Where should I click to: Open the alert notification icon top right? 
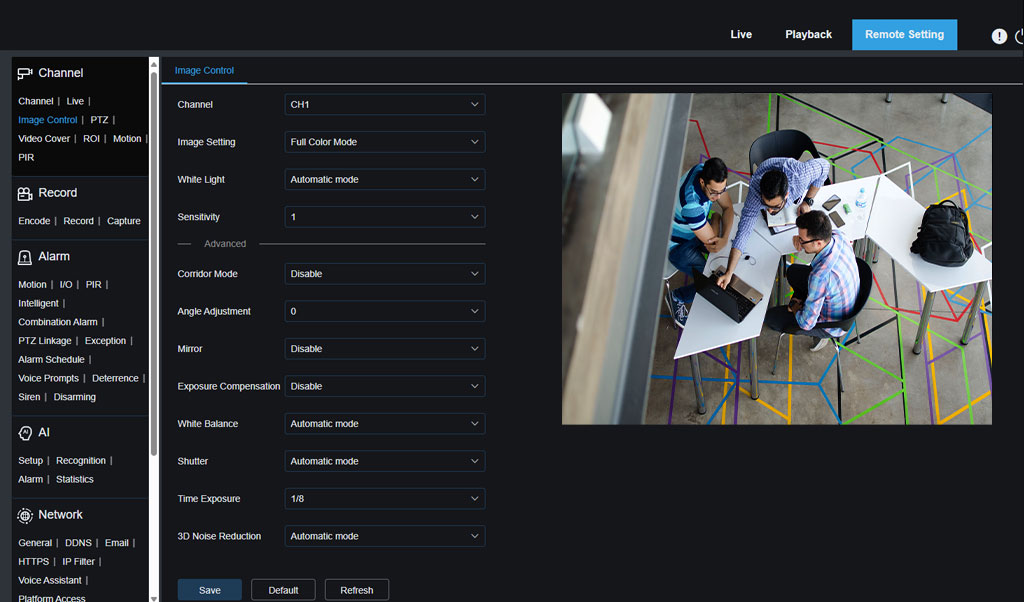(998, 35)
